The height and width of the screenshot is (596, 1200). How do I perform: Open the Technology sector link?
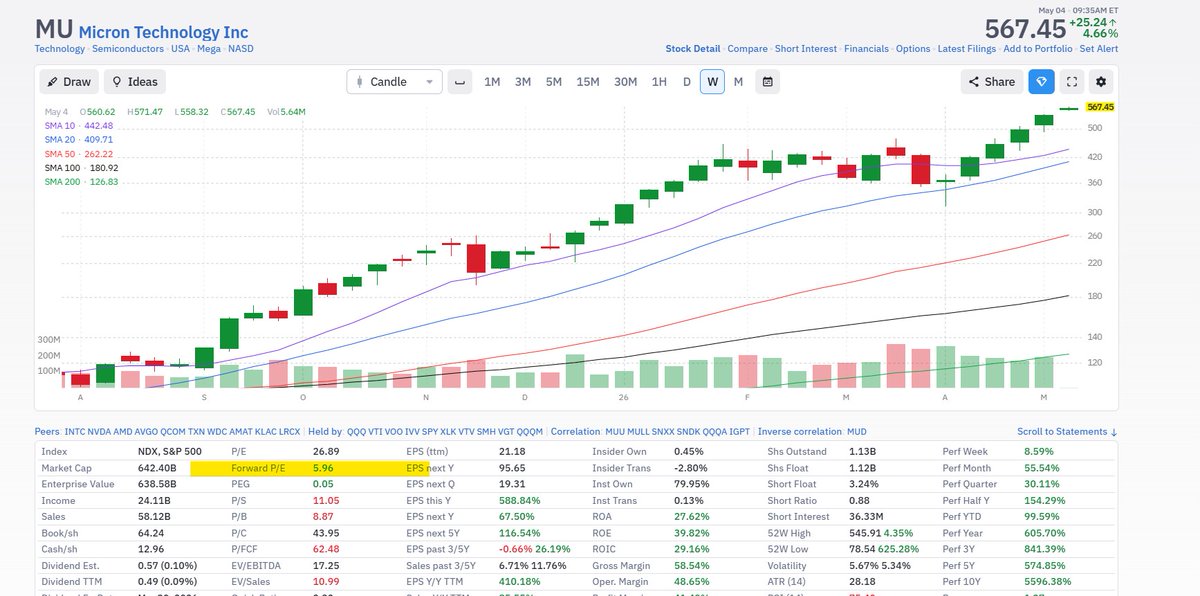tap(60, 49)
